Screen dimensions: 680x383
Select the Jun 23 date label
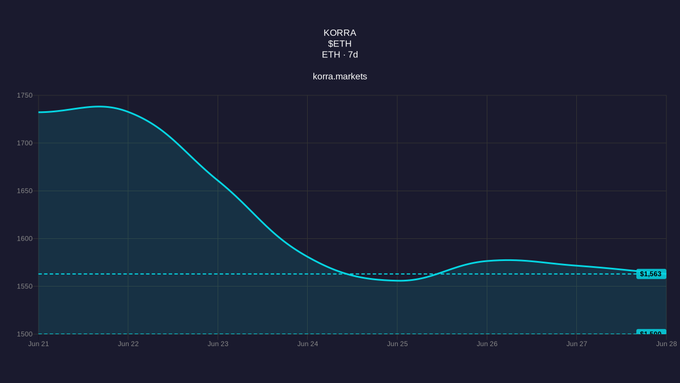[x=218, y=344]
